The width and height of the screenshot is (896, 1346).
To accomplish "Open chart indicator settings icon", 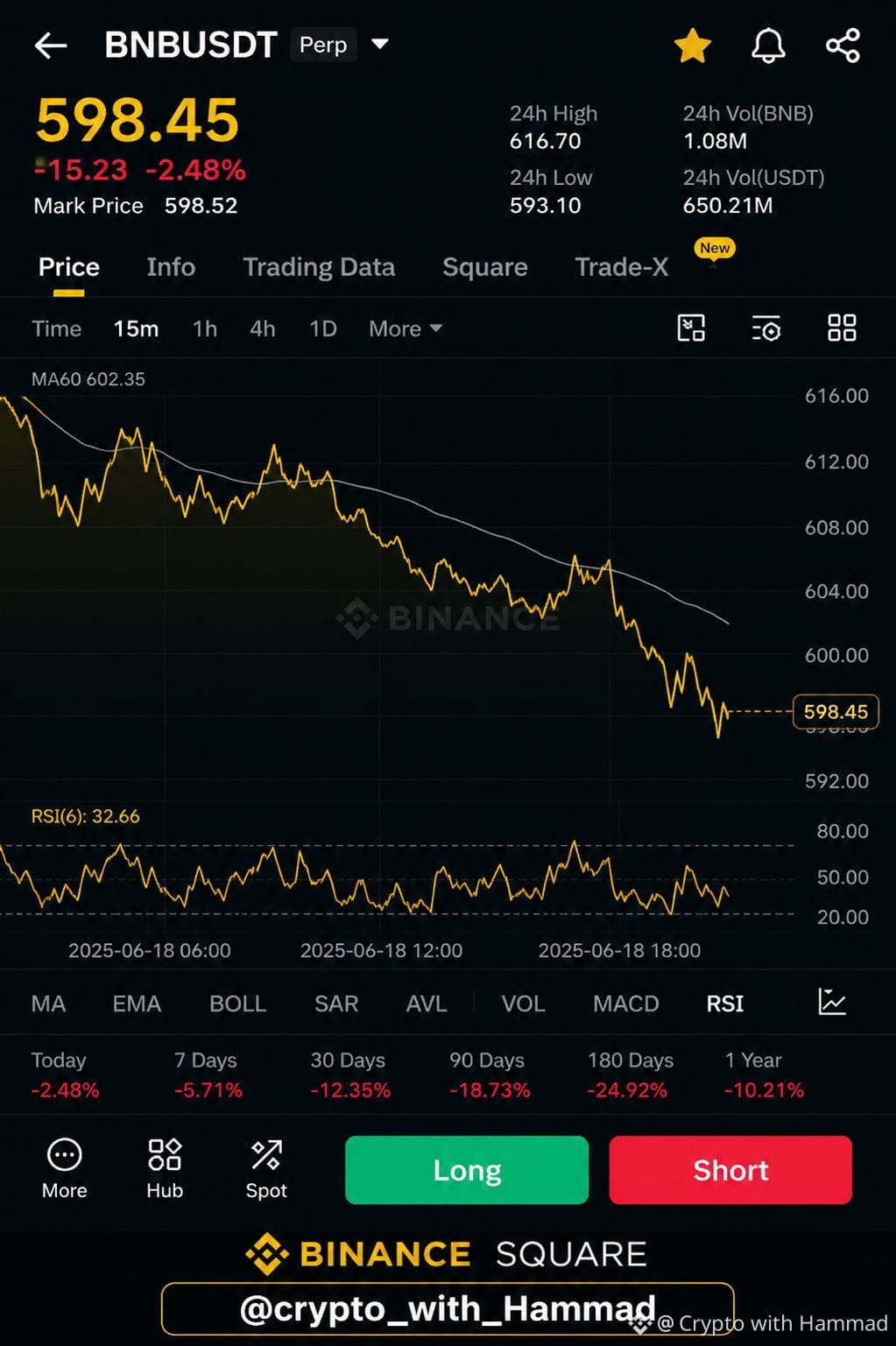I will pos(766,328).
